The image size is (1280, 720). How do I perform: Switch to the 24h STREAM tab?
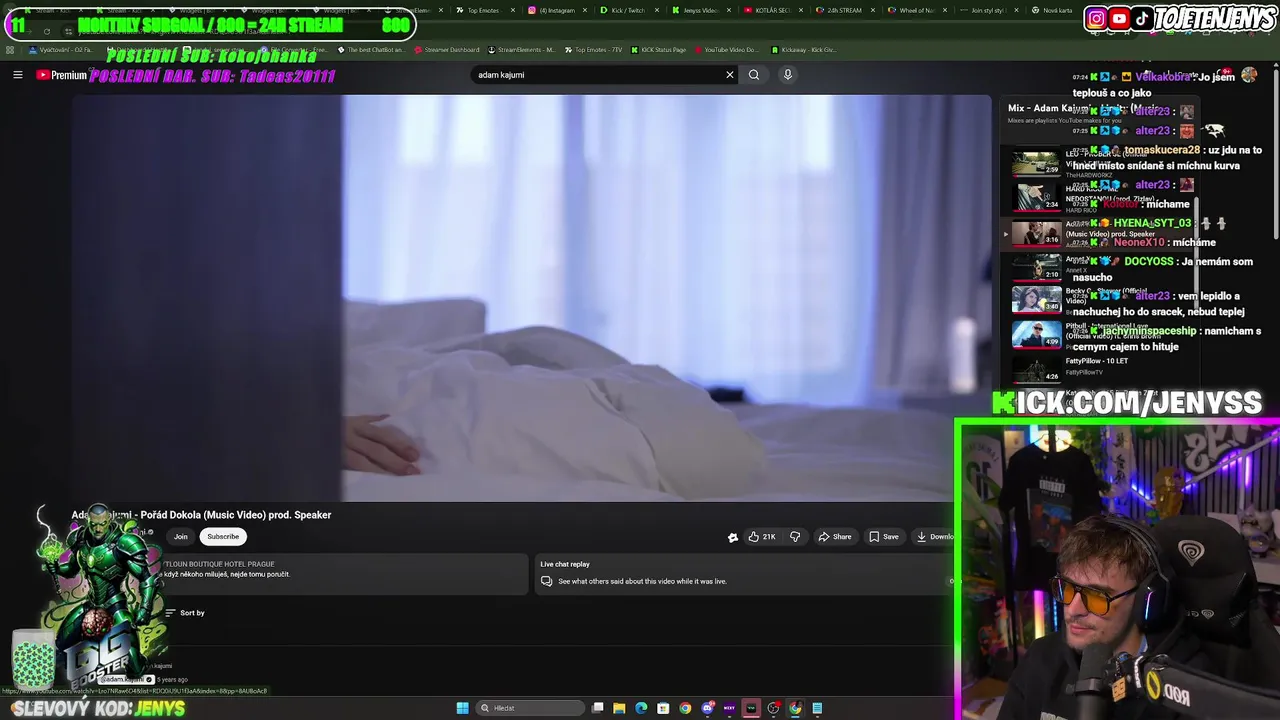pyautogui.click(x=843, y=10)
